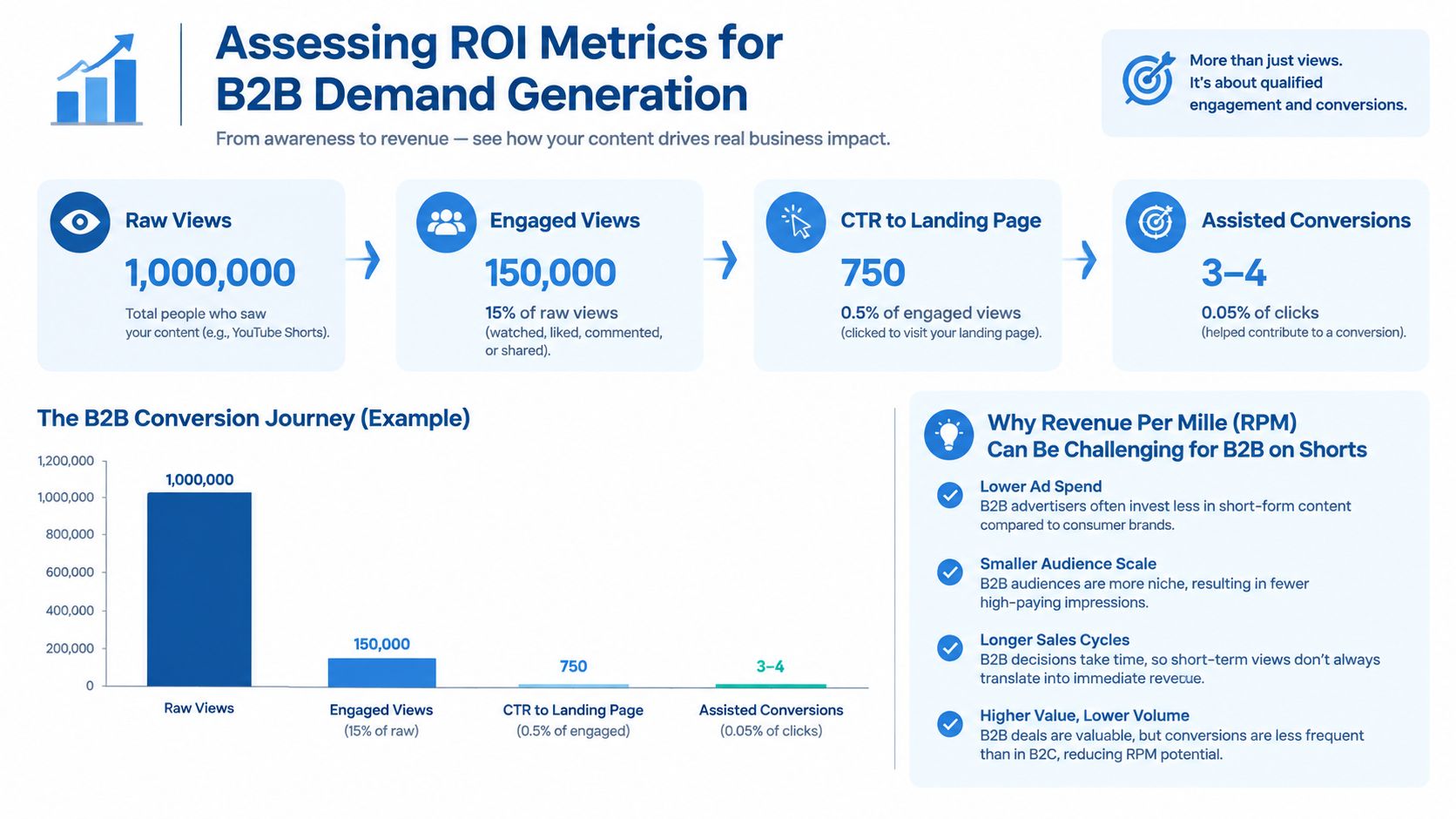This screenshot has width=1456, height=819.
Task: Click the cursor icon for CTR to Landing Page
Action: (796, 222)
